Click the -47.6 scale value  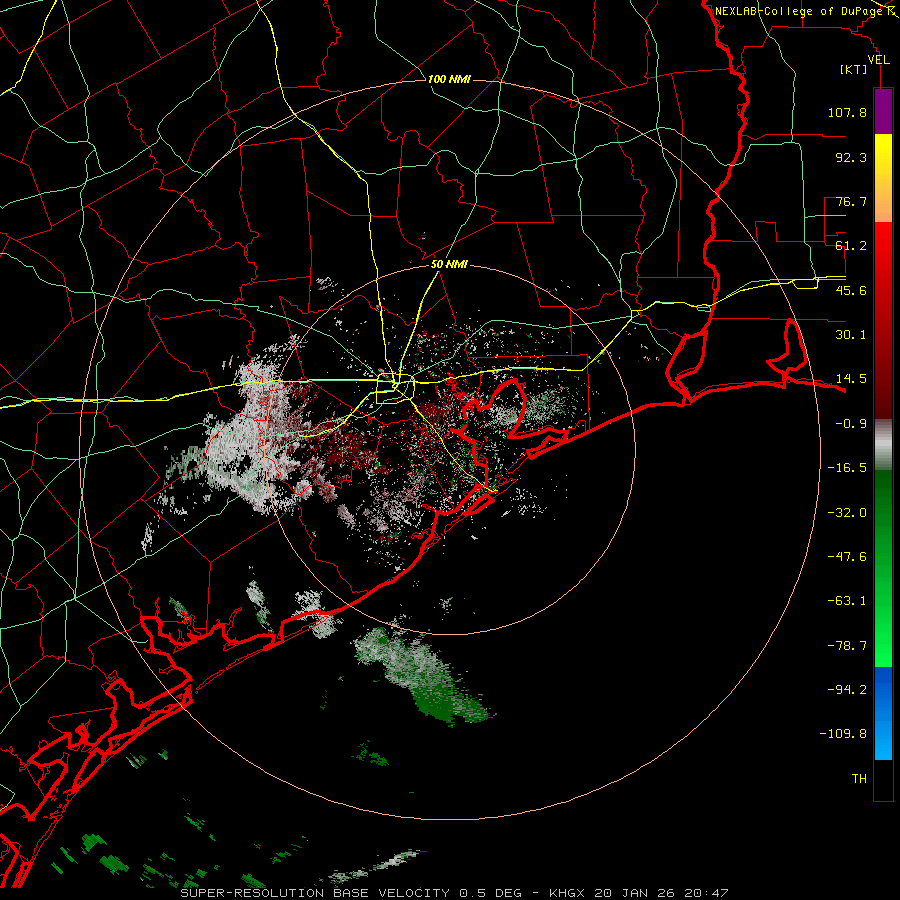pyautogui.click(x=847, y=557)
